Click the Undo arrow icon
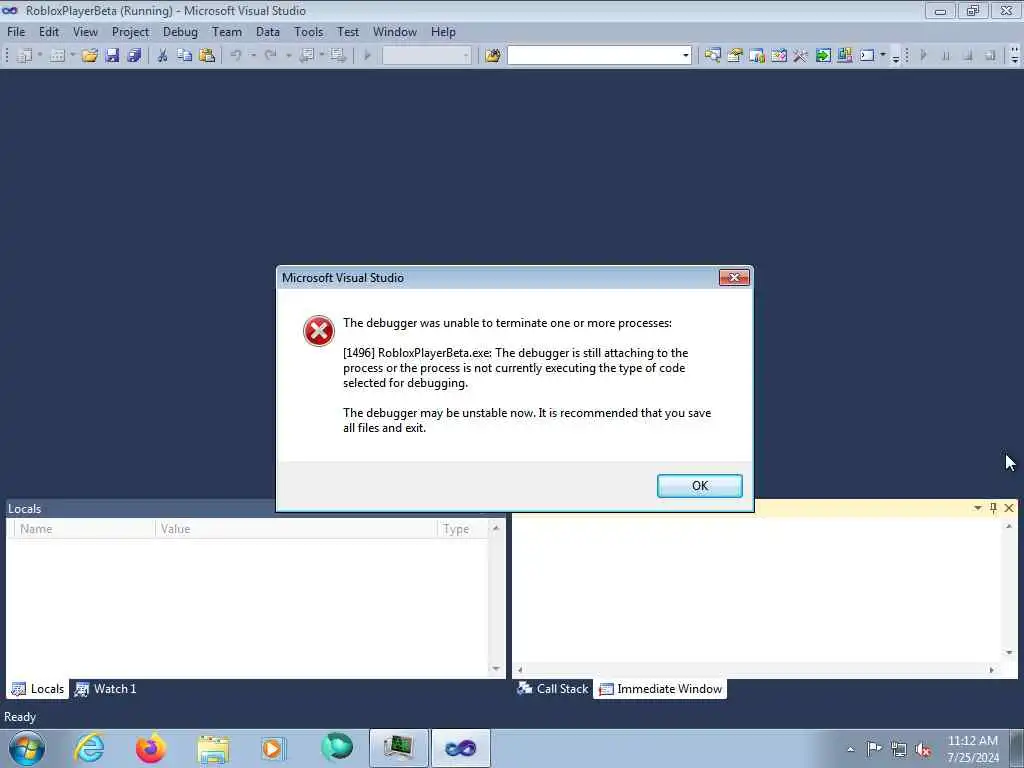The width and height of the screenshot is (1024, 768). (236, 56)
